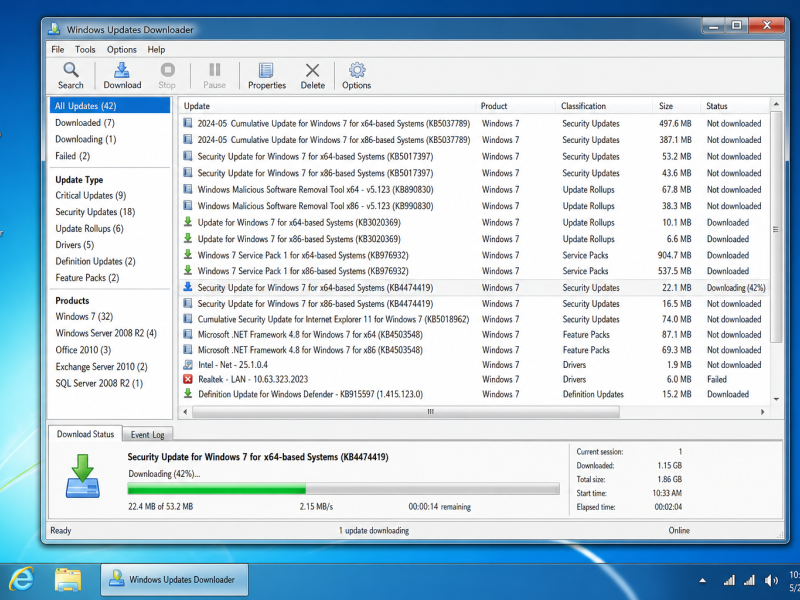Screen dimensions: 800x600
Task: Open the File menu
Action: tap(58, 49)
